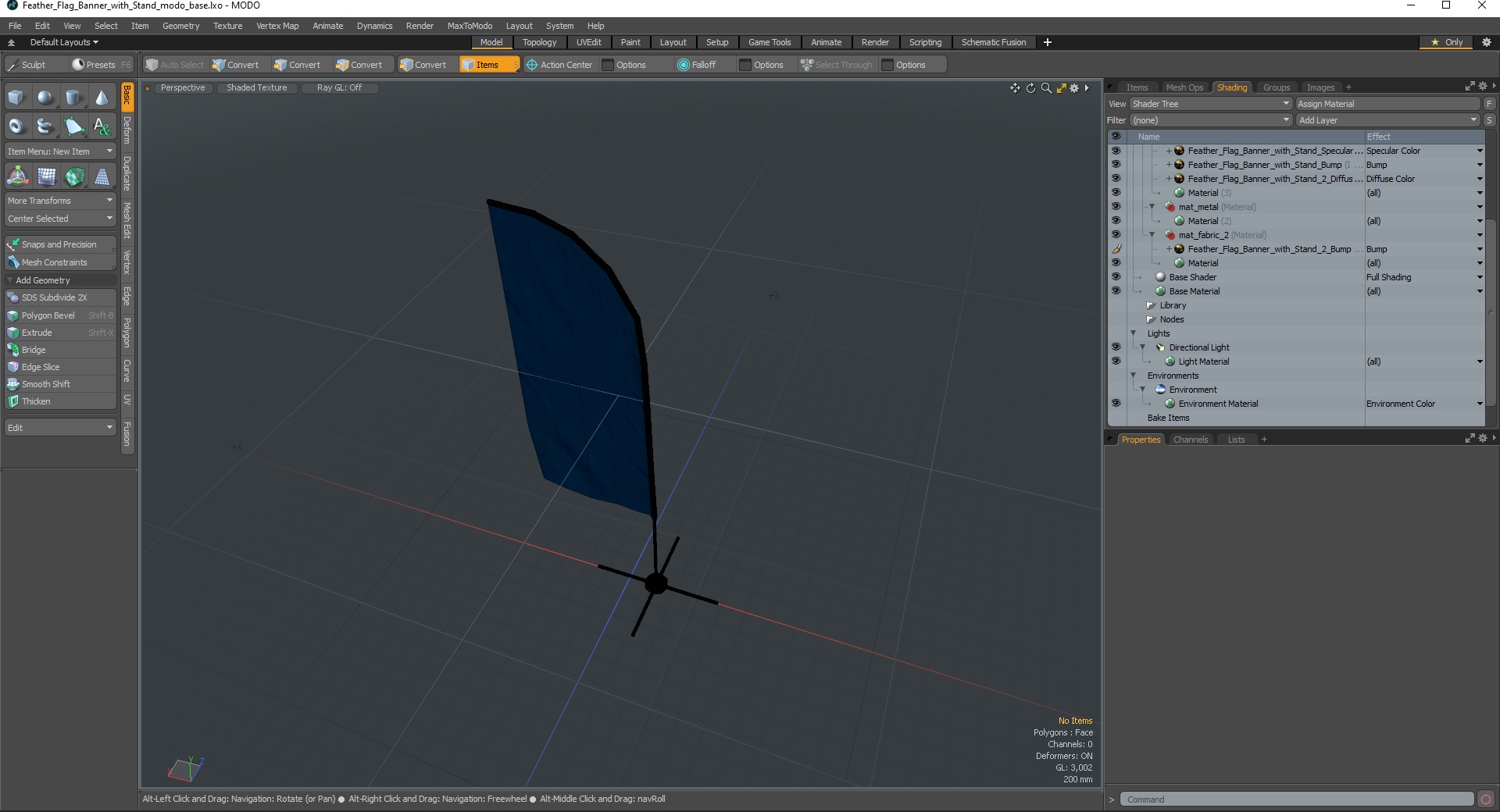Screen dimensions: 1500x812
Task: Click the viewport rotate icon
Action: coord(1030,88)
